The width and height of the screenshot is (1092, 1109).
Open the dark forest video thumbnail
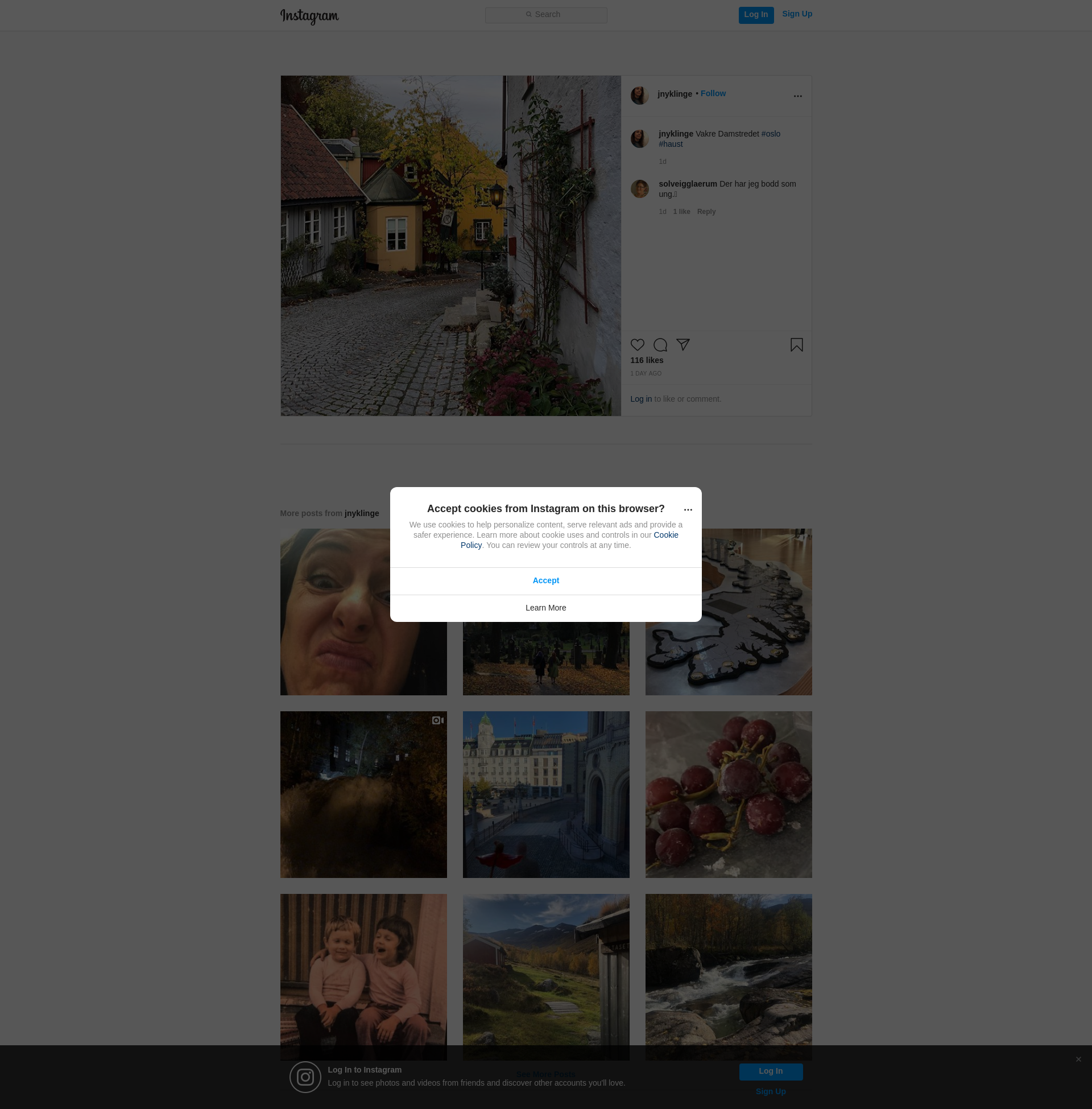click(363, 794)
